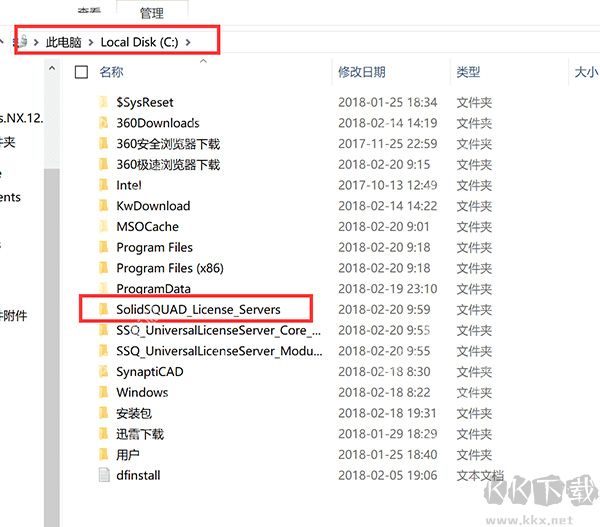The width and height of the screenshot is (600, 527).
Task: Select the dfinstall text document icon
Action: pyautogui.click(x=104, y=475)
